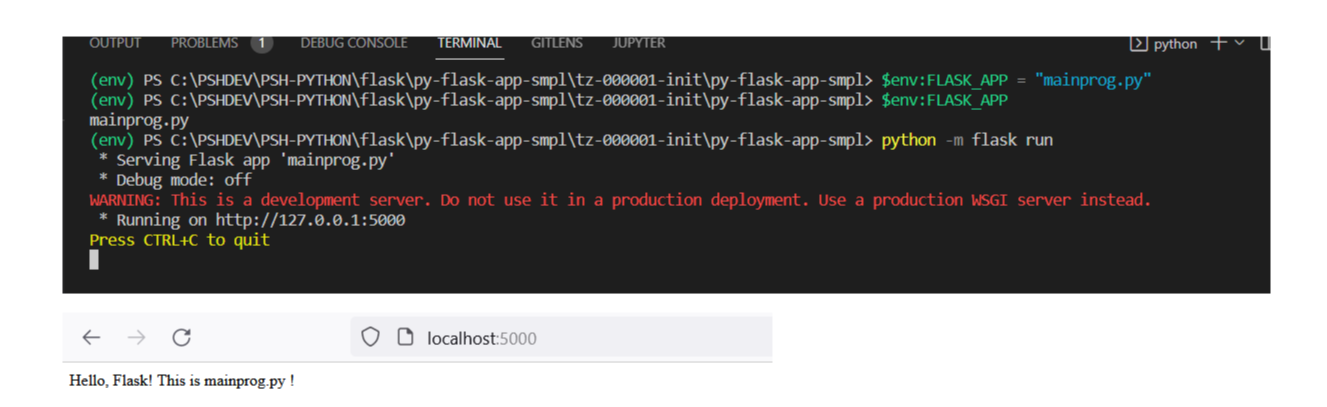Create a new terminal with plus icon
The height and width of the screenshot is (407, 1327).
point(1218,43)
